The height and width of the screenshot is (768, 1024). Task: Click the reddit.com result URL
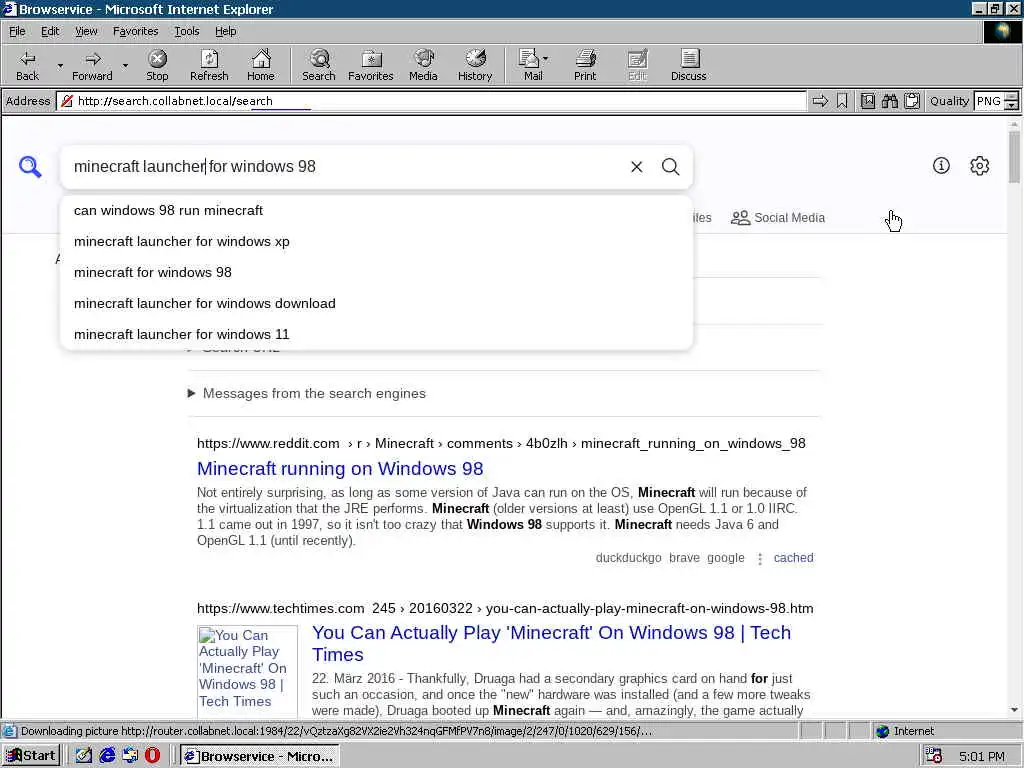coord(501,443)
